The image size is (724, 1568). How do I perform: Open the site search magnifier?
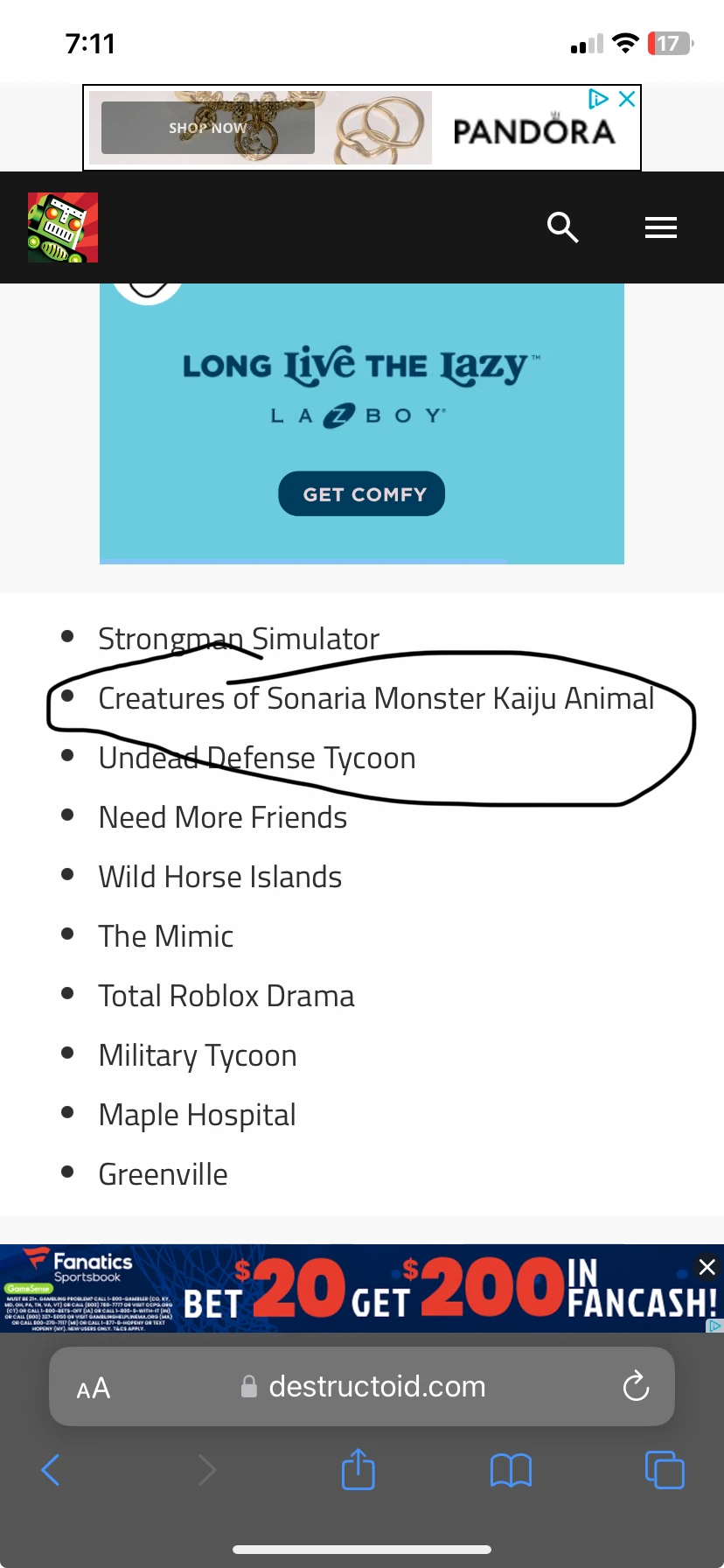pos(562,227)
